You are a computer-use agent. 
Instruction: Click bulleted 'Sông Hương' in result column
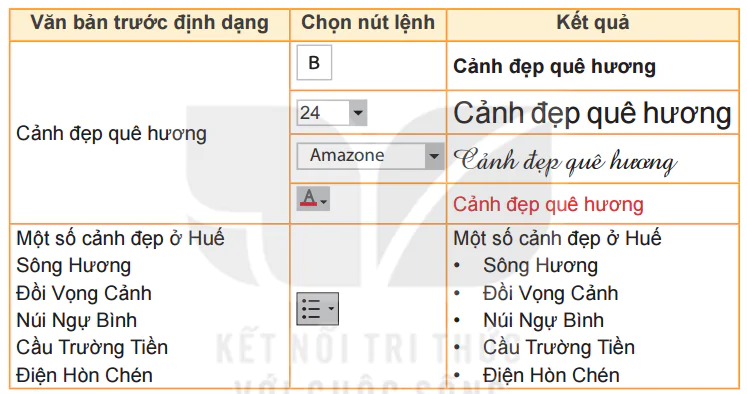[x=540, y=266]
